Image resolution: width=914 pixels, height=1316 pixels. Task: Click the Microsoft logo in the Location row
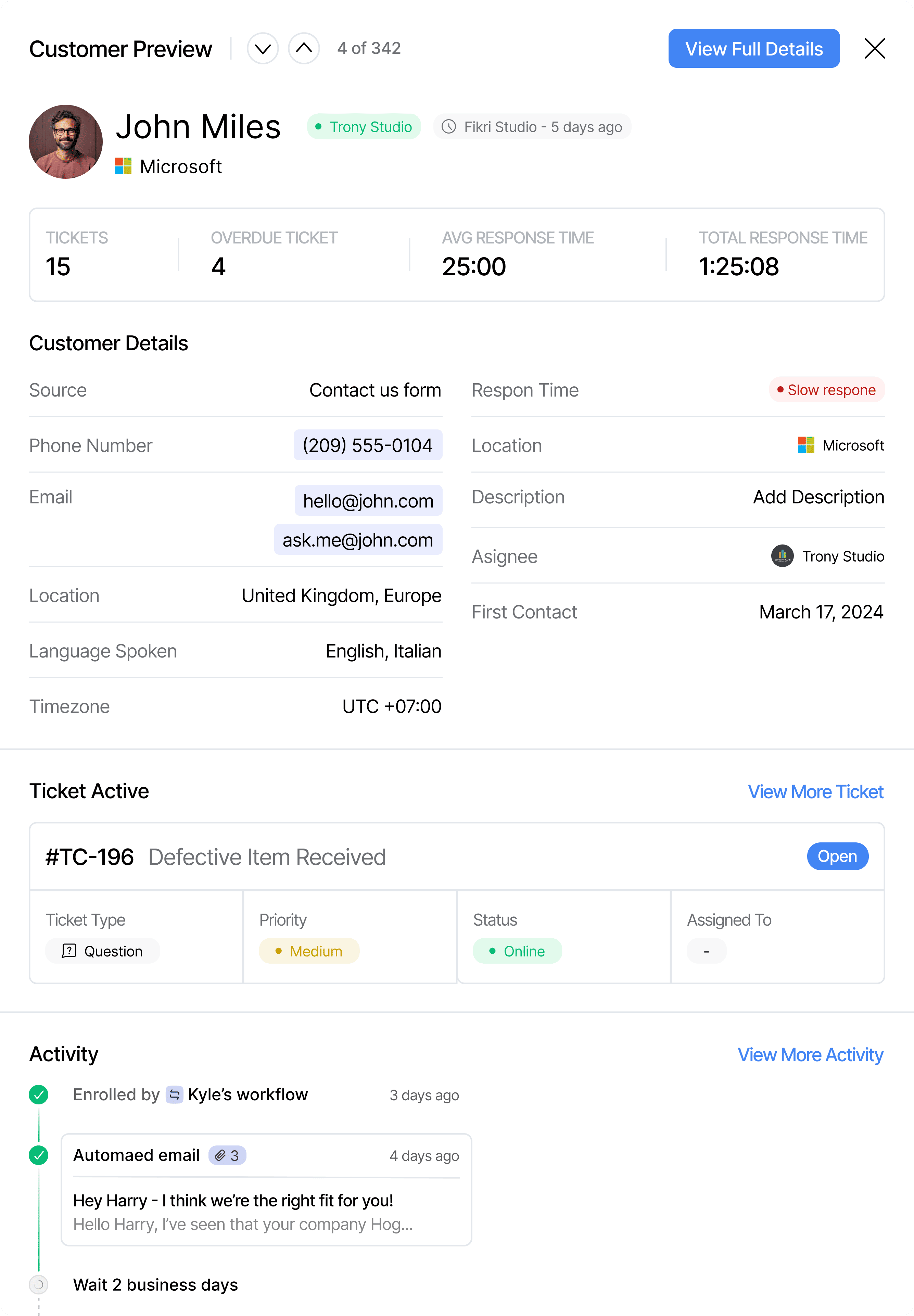[806, 445]
